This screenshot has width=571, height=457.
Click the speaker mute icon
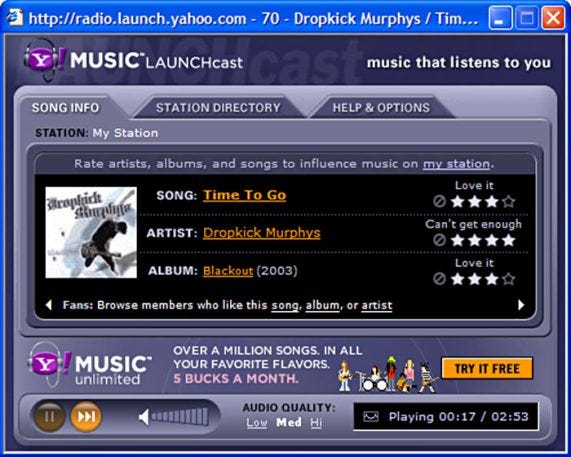click(144, 417)
